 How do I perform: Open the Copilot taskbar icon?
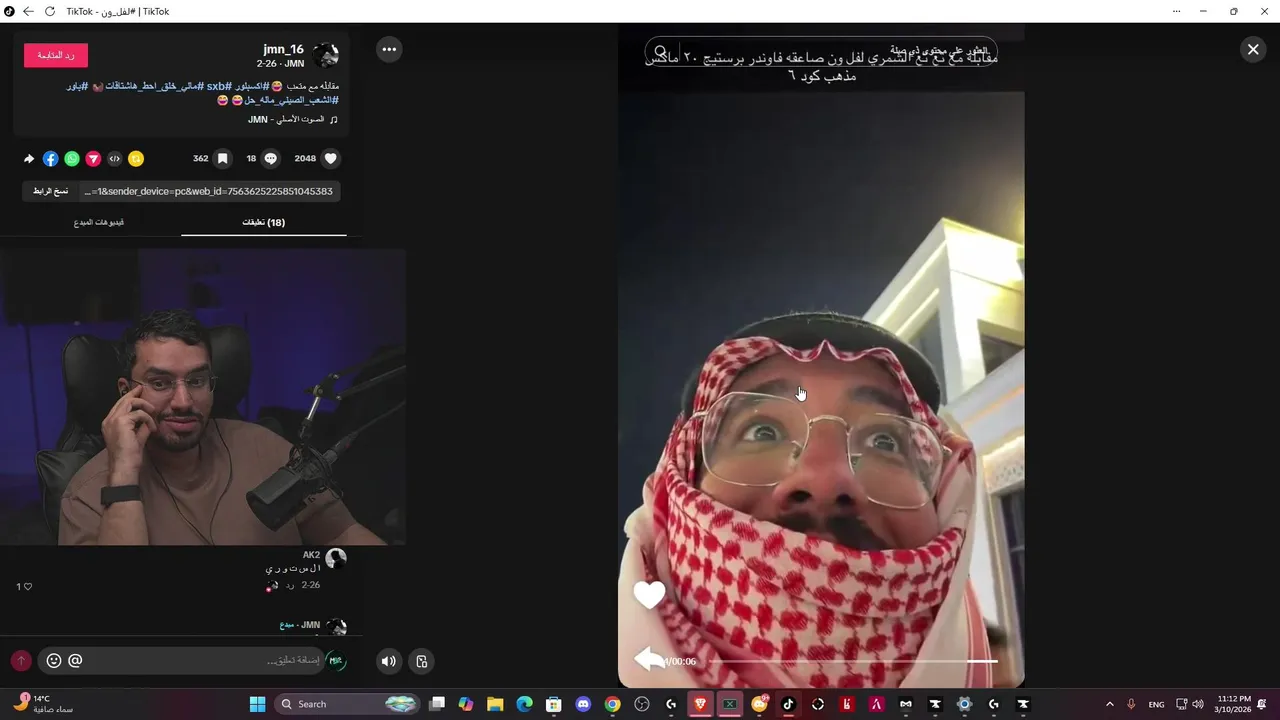(x=466, y=704)
